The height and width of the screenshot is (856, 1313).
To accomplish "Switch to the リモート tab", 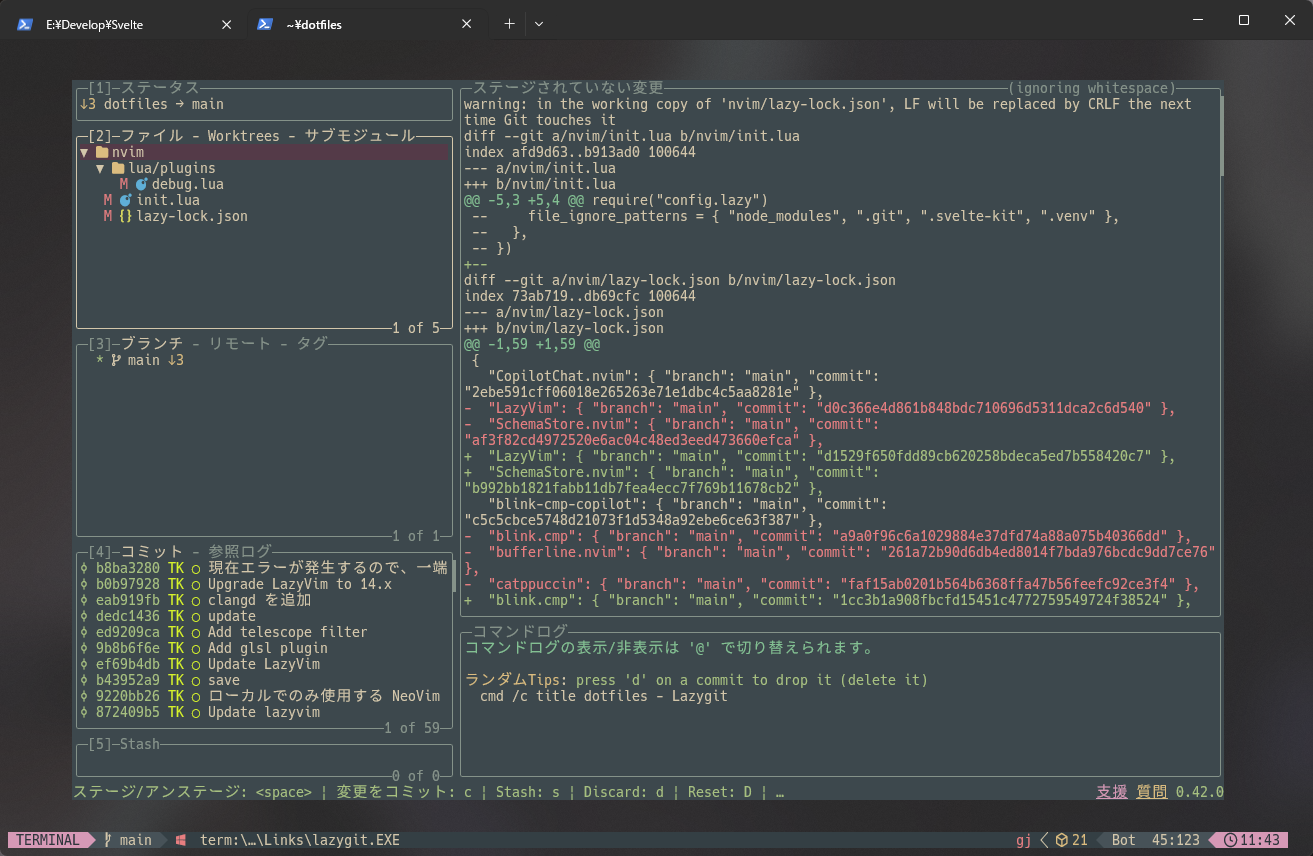I will click(x=240, y=344).
